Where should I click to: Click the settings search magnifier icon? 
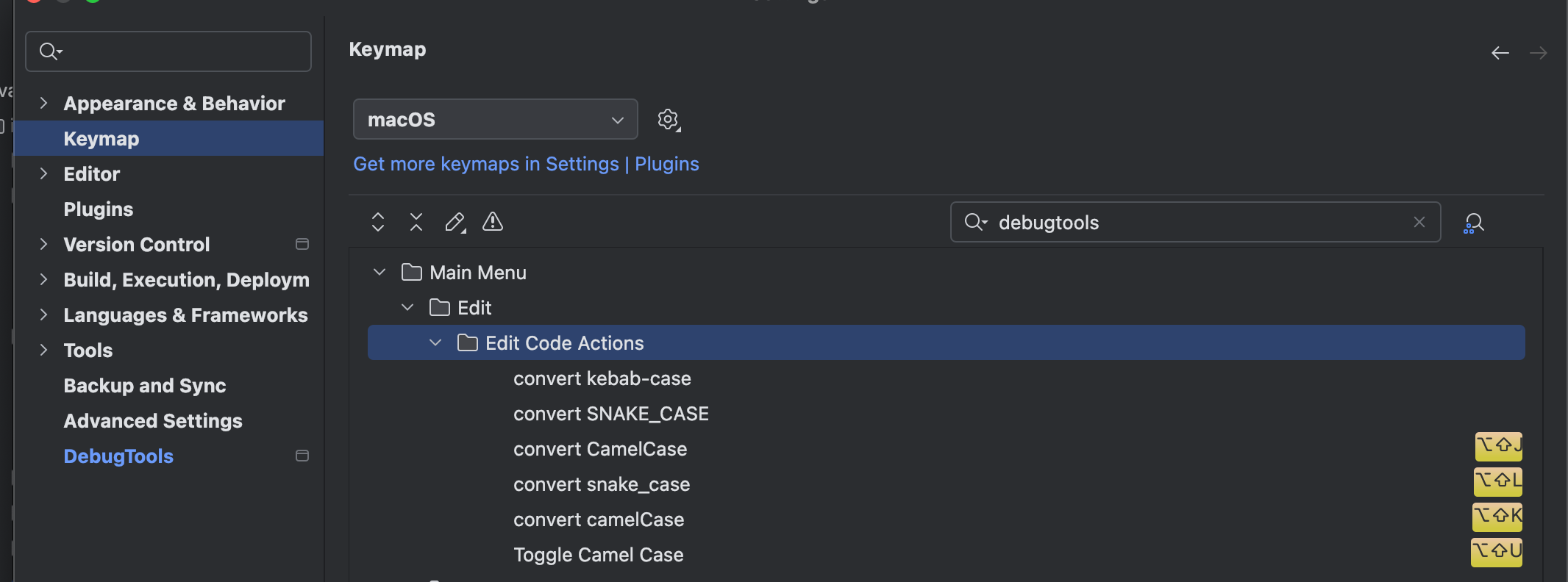click(x=49, y=51)
